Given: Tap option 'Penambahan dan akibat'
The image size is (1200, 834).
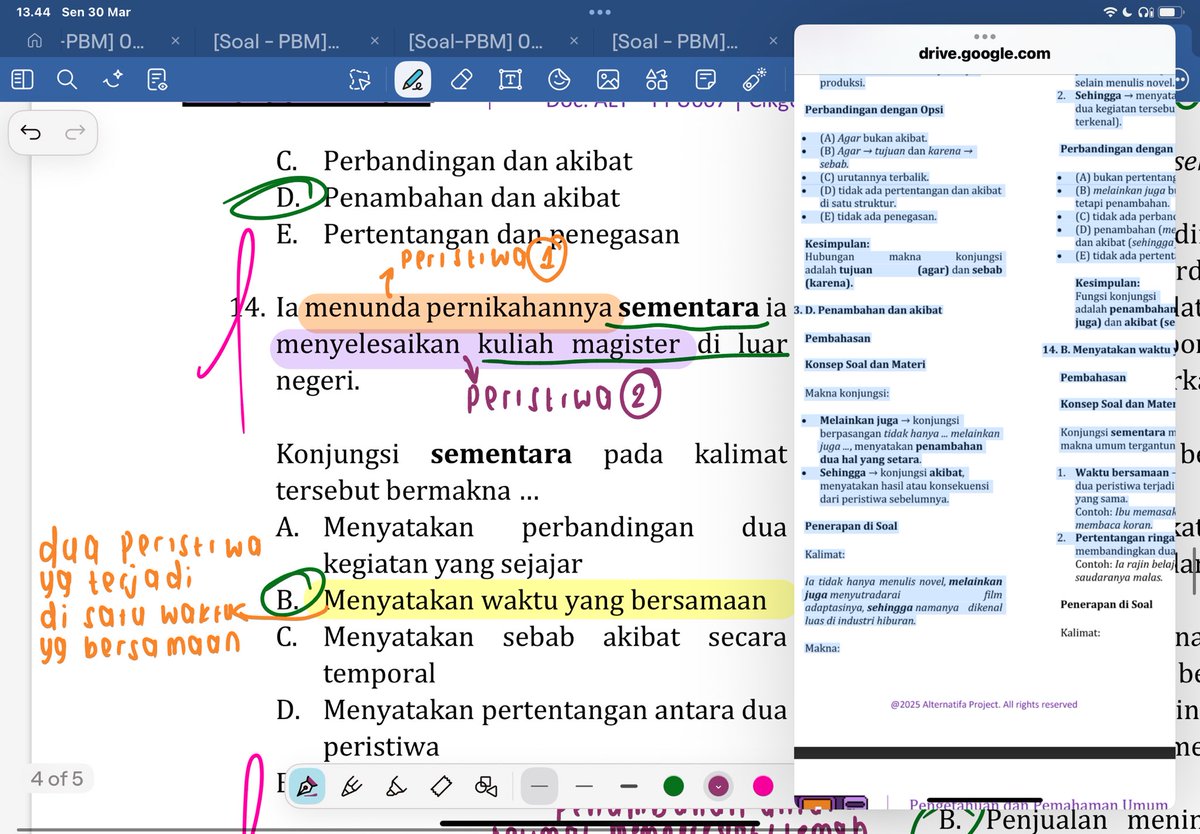Looking at the screenshot, I should click(472, 198).
